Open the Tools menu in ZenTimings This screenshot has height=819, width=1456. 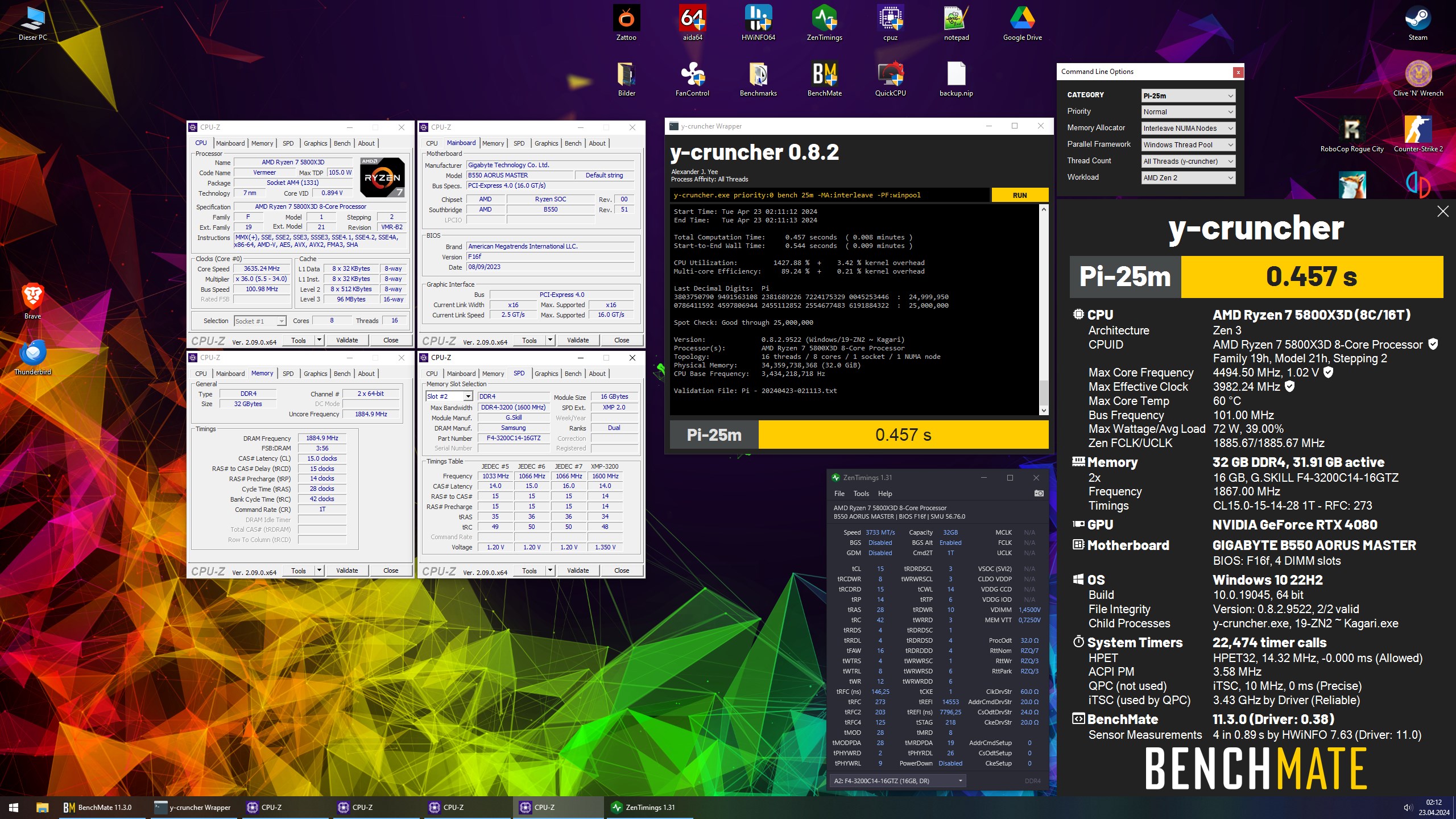point(861,494)
